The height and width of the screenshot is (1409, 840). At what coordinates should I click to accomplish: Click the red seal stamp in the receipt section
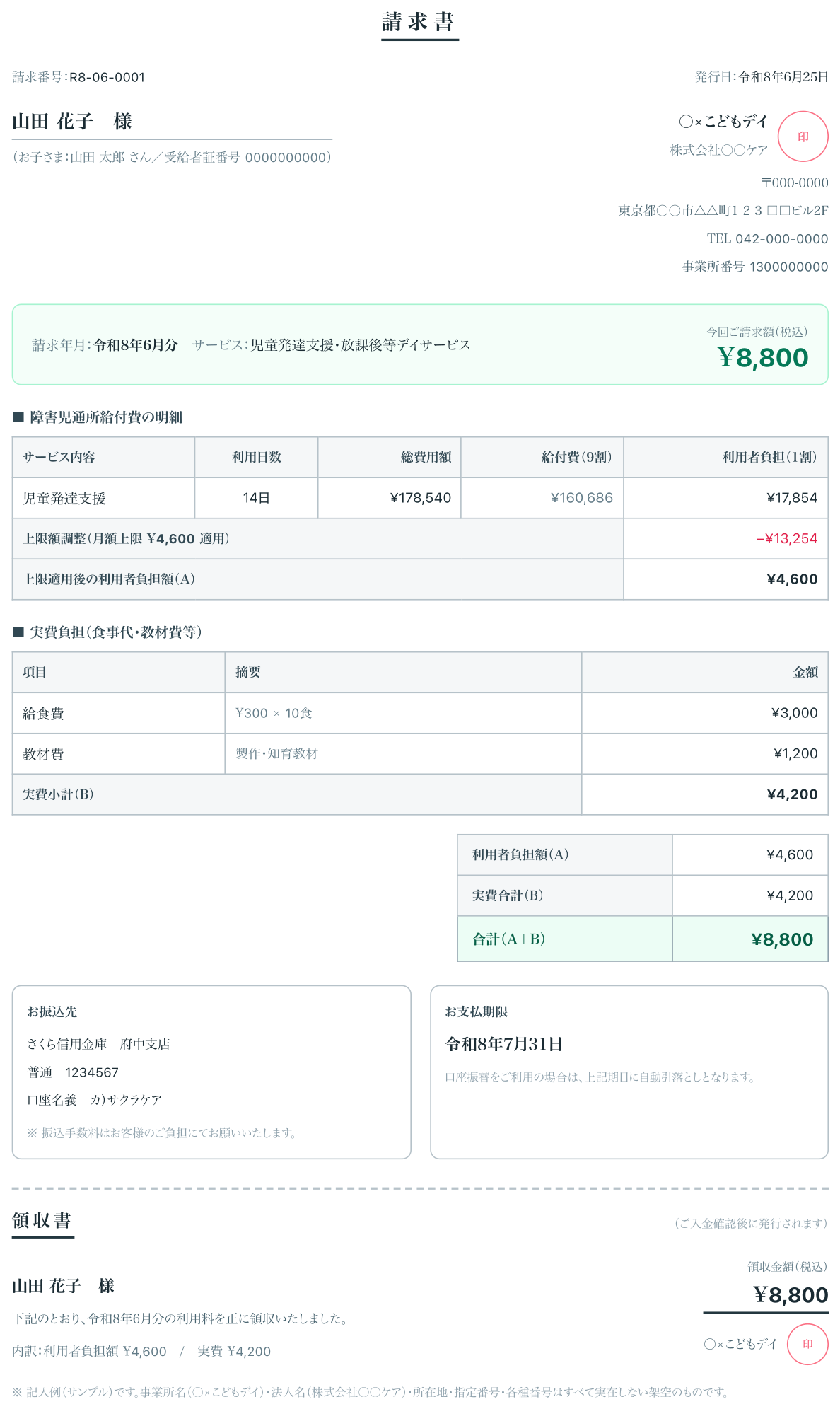807,1344
